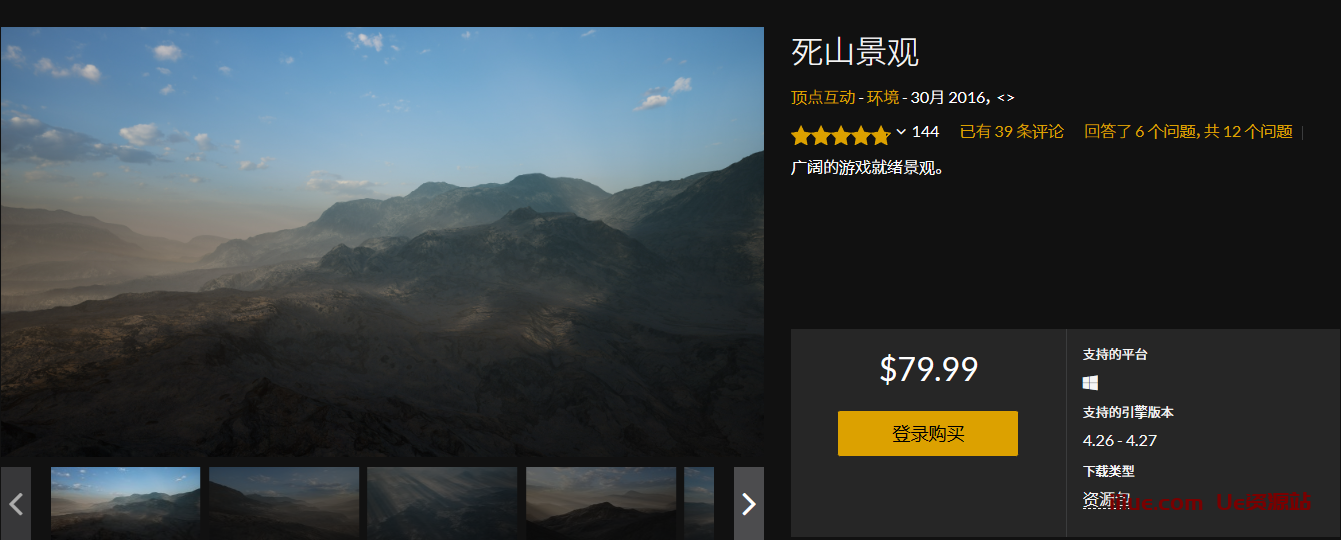Click the fifth gold rating star
The width and height of the screenshot is (1341, 540).
[x=879, y=135]
